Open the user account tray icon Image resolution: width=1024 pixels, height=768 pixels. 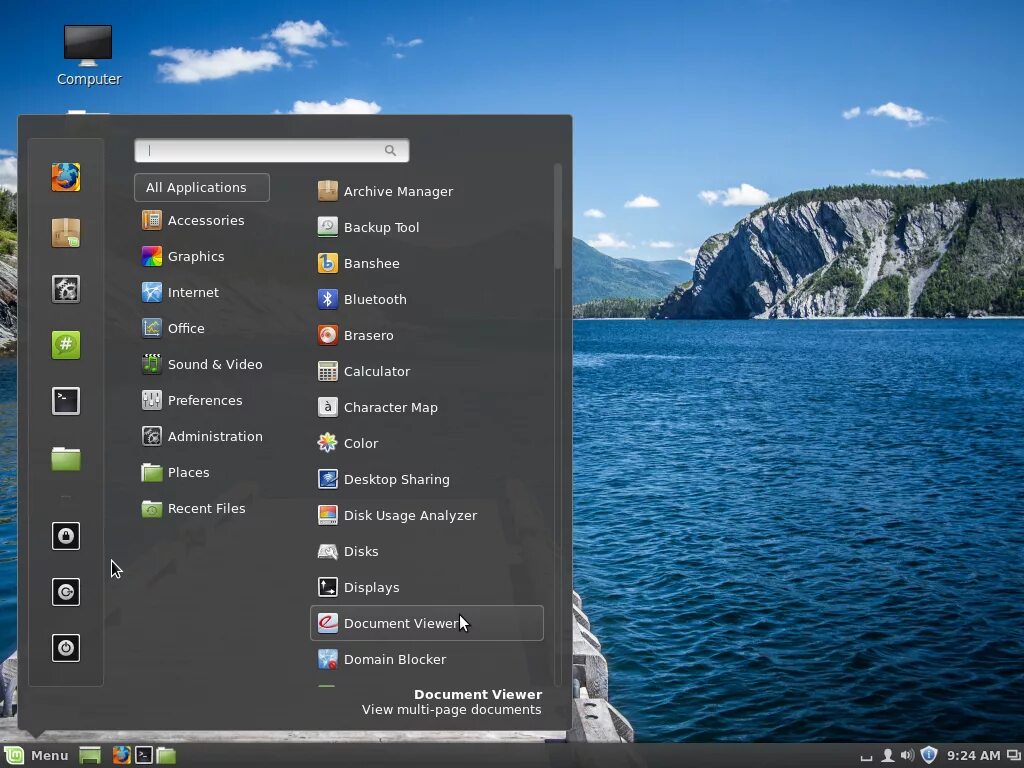(x=887, y=755)
